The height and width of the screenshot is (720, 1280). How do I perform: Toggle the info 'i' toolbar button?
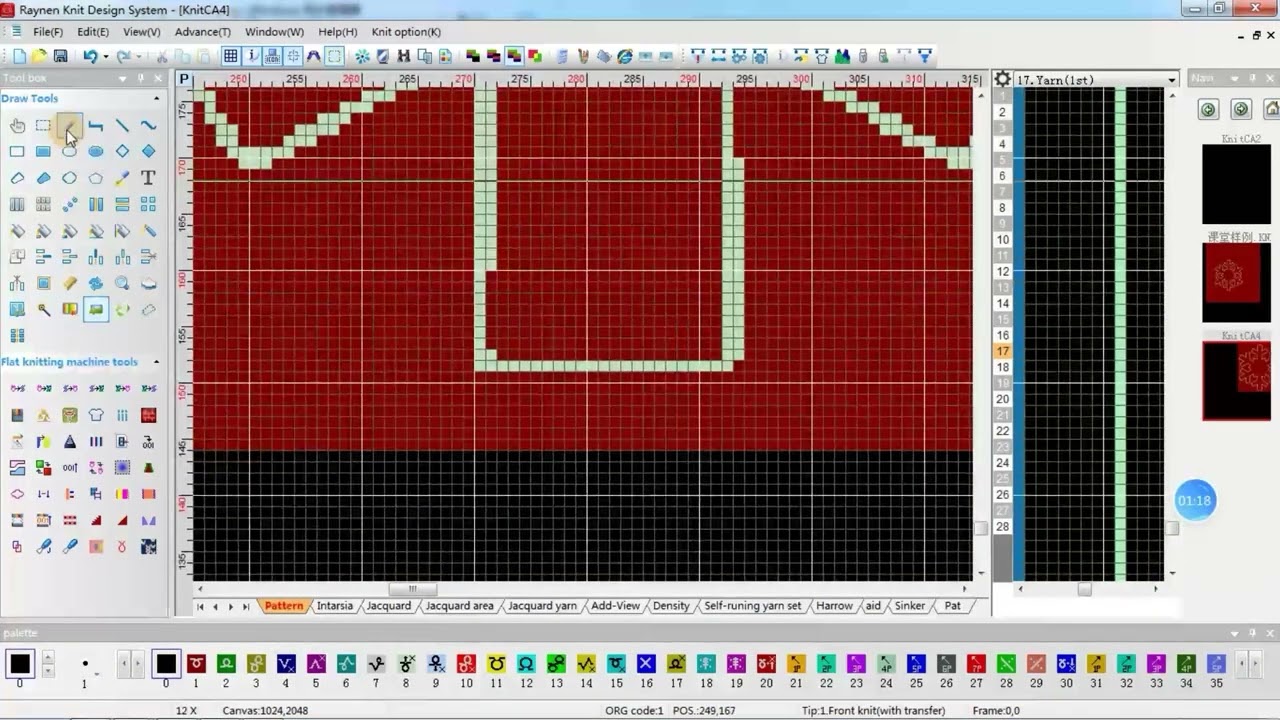252,56
